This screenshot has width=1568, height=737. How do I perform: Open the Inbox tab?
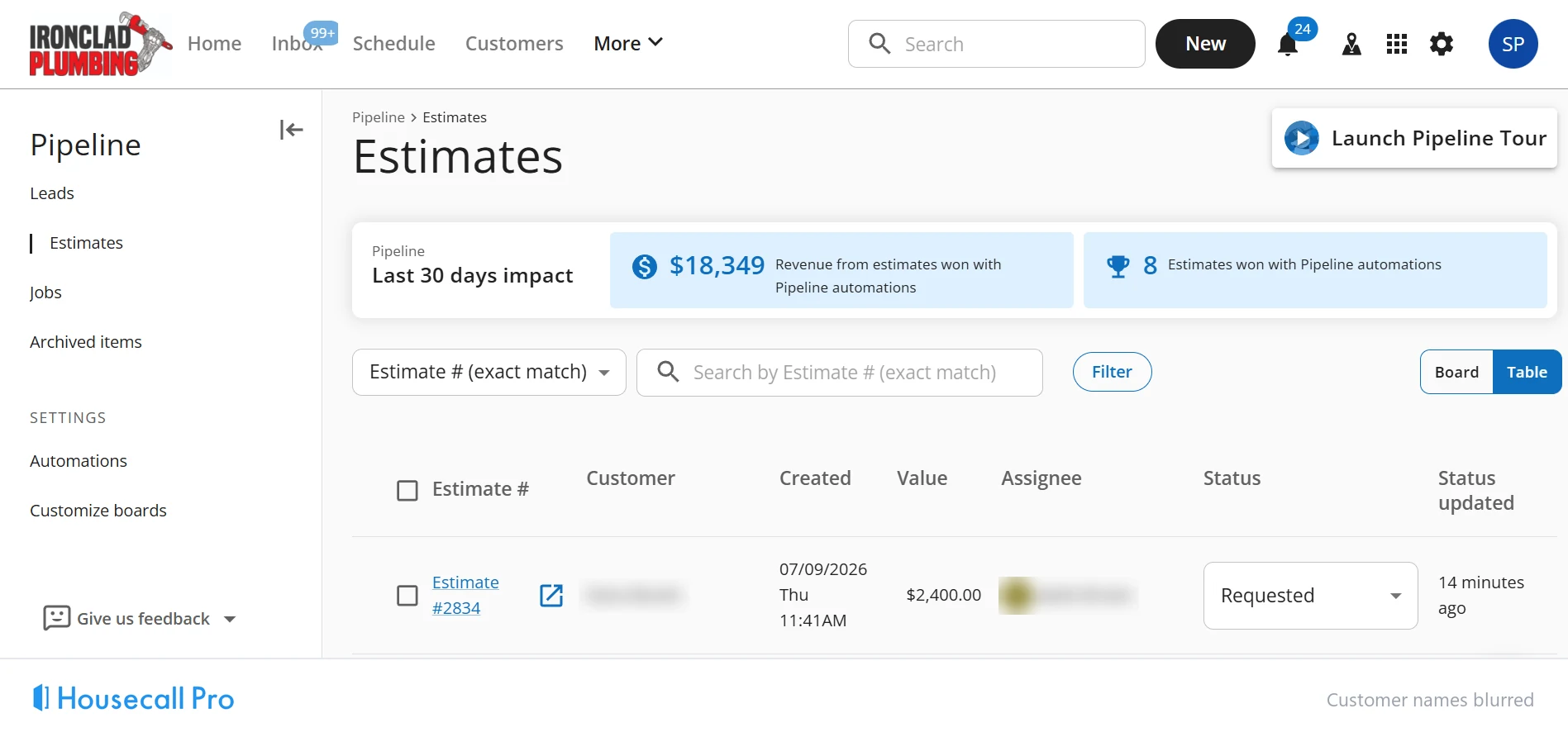(297, 43)
